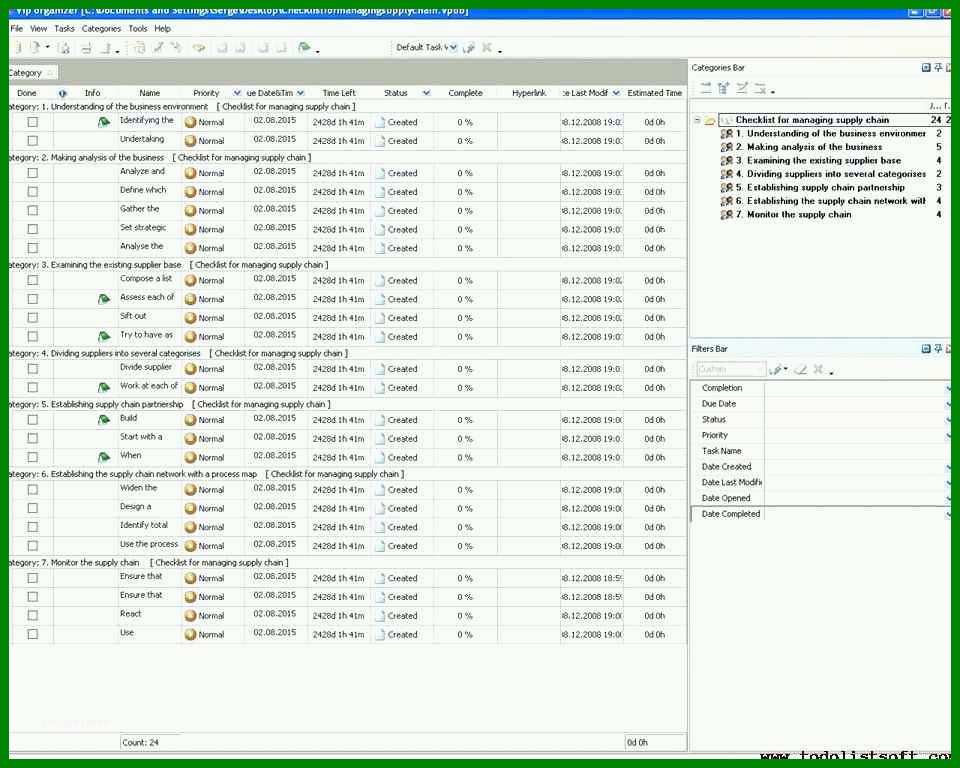Collapse the Checklist for managing supply chain tree
This screenshot has width=960, height=768.
(x=697, y=121)
